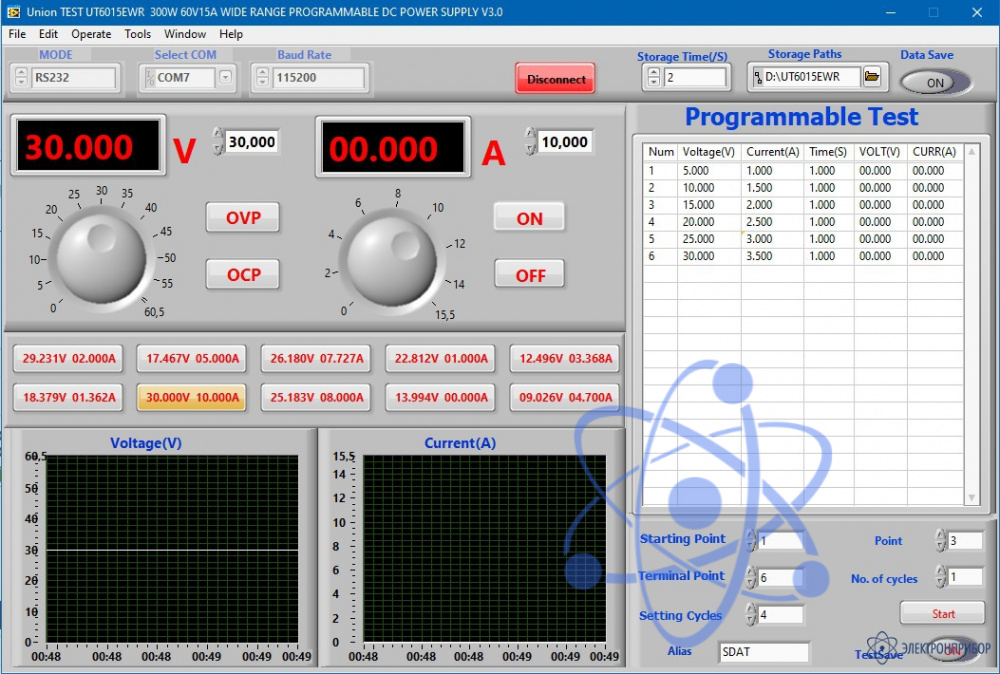Click the LabVIEW app icon in title bar
Viewport: 1000px width, 674px height.
coord(11,12)
